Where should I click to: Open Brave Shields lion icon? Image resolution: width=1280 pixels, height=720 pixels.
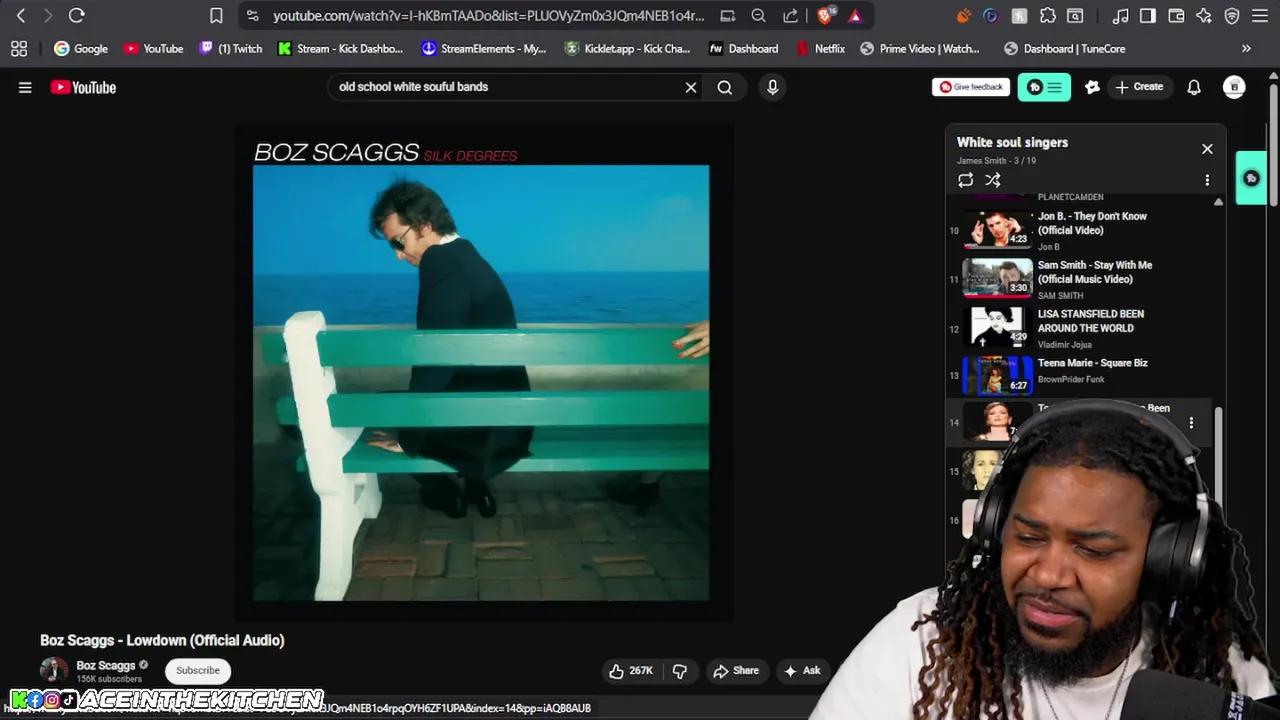pos(826,16)
